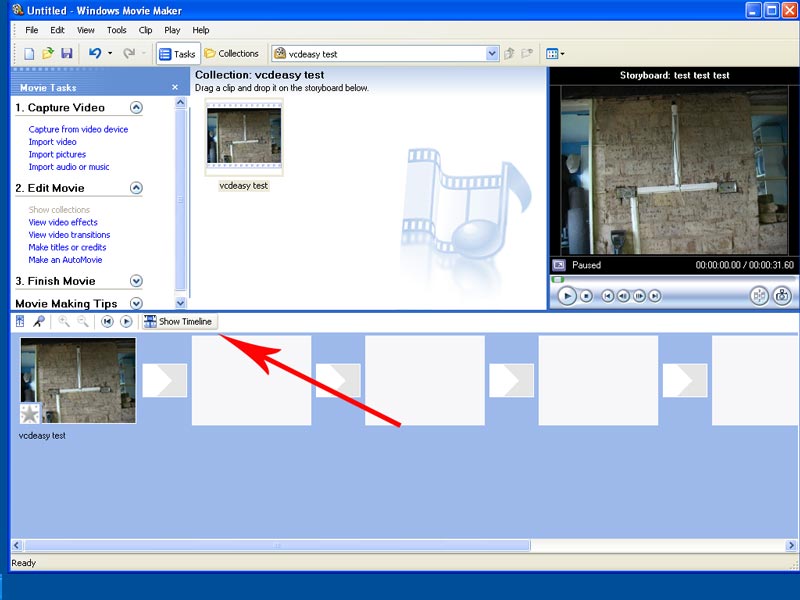
Task: Click View video transitions link
Action: [69, 235]
